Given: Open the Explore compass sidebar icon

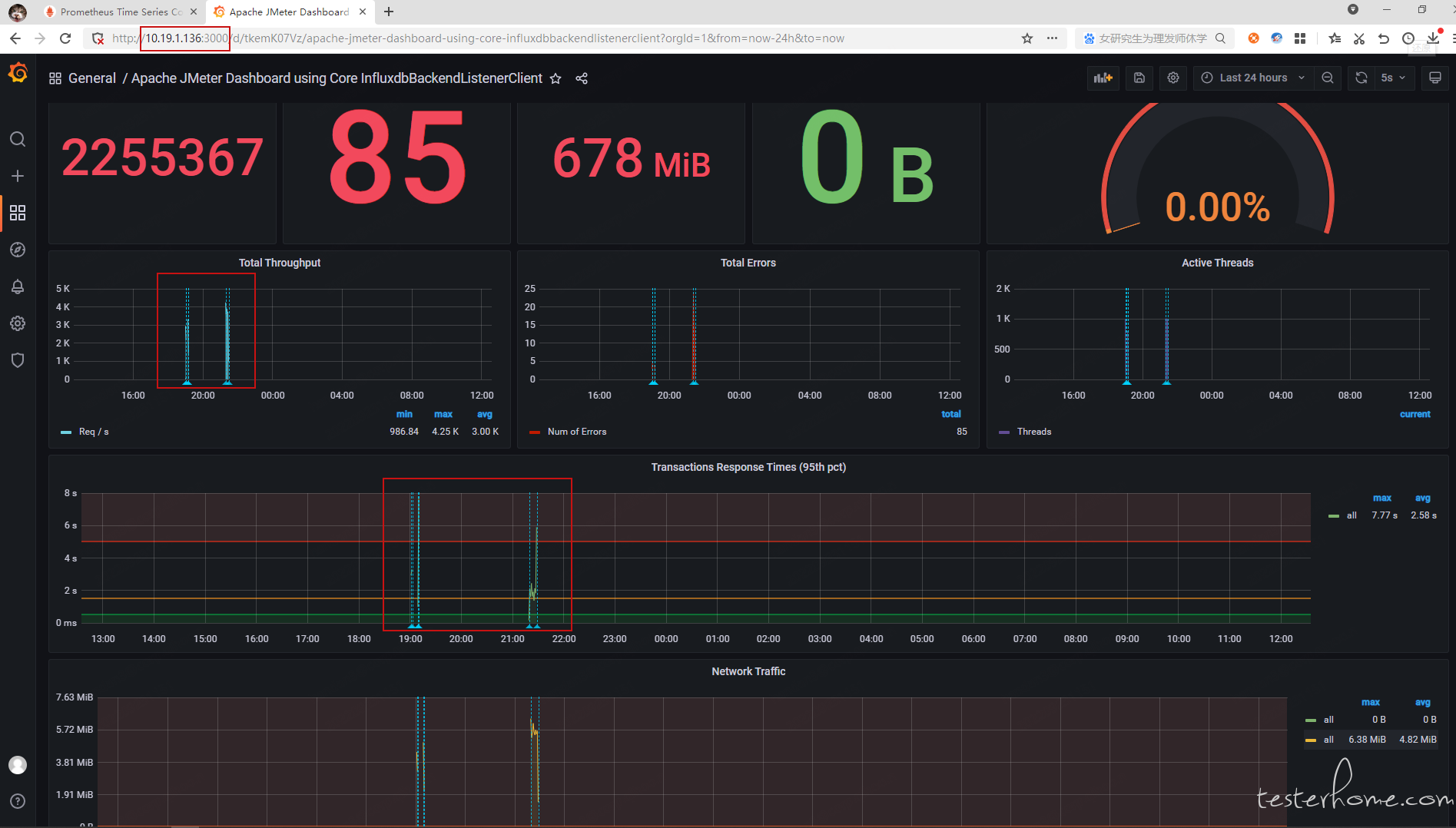Looking at the screenshot, I should 18,250.
